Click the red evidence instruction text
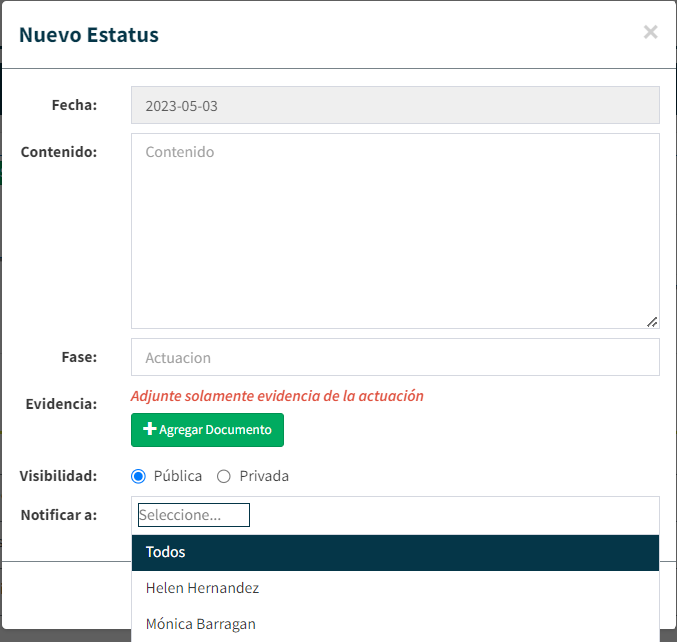Screen dimensions: 677x642 click(x=277, y=396)
